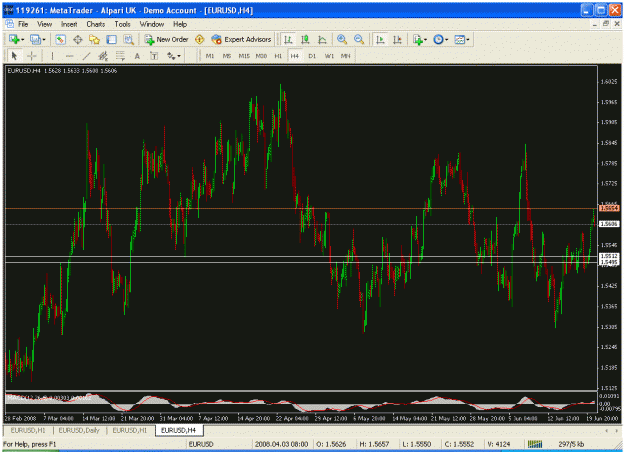The image size is (625, 452).
Task: Click the zoom in magnifier
Action: [342, 39]
